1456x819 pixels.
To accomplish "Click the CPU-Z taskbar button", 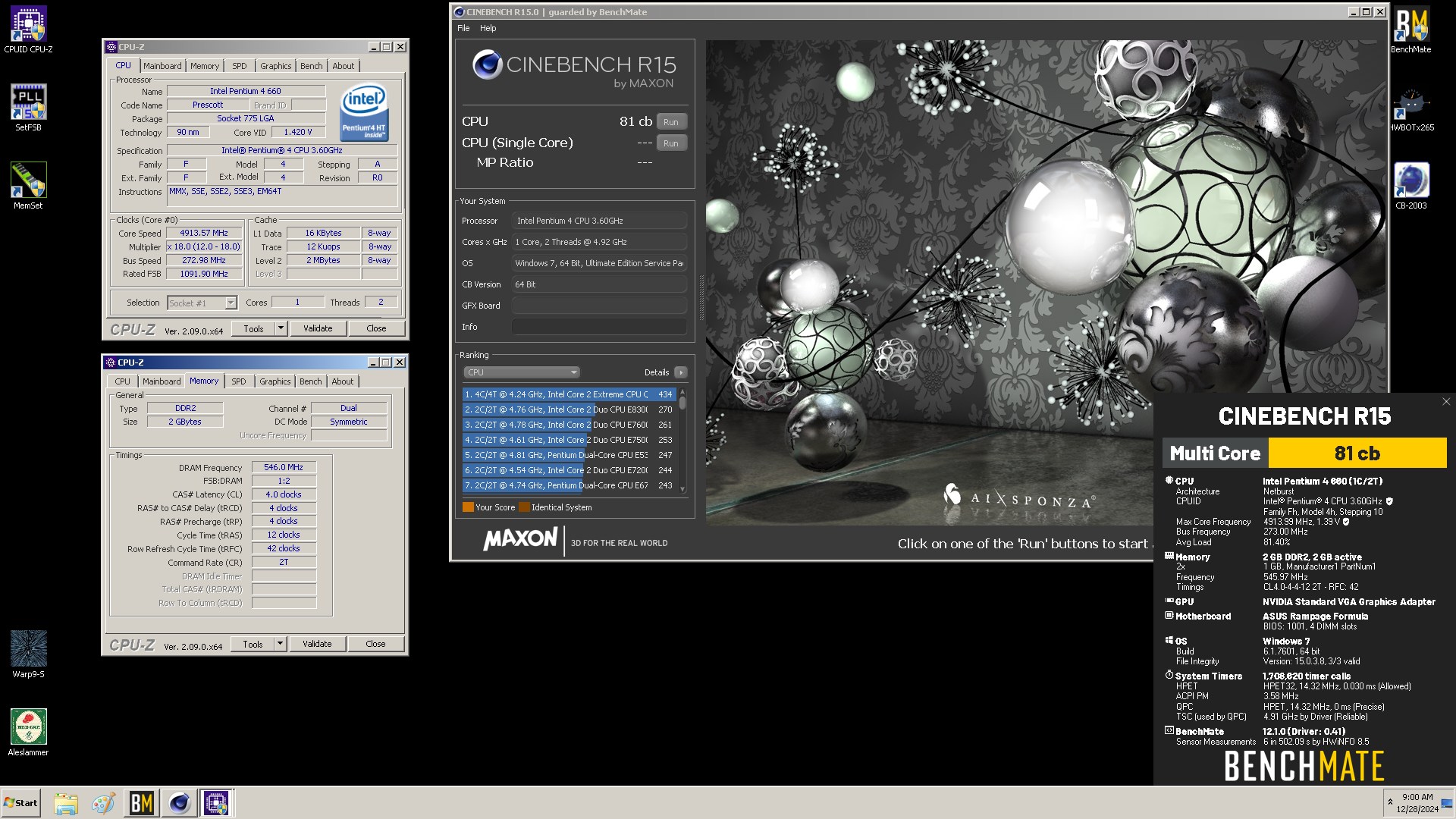I will pos(216,803).
